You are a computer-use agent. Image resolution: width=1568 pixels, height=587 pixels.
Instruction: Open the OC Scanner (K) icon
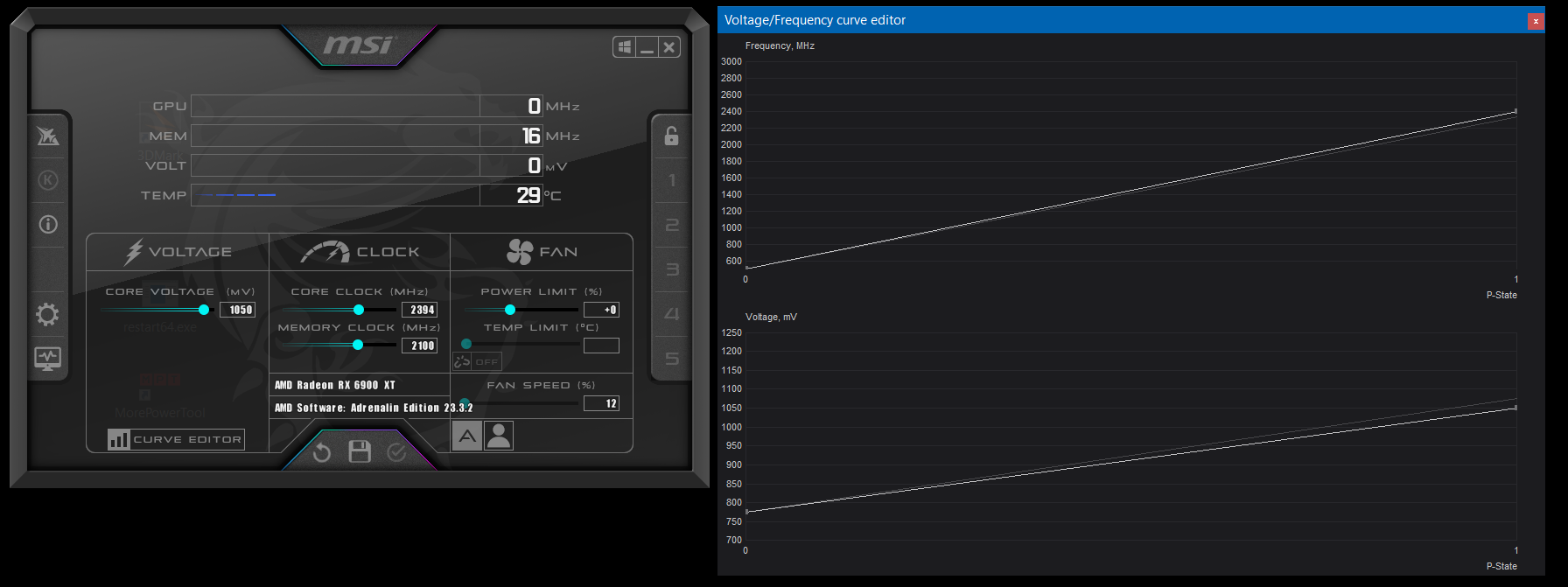point(48,180)
